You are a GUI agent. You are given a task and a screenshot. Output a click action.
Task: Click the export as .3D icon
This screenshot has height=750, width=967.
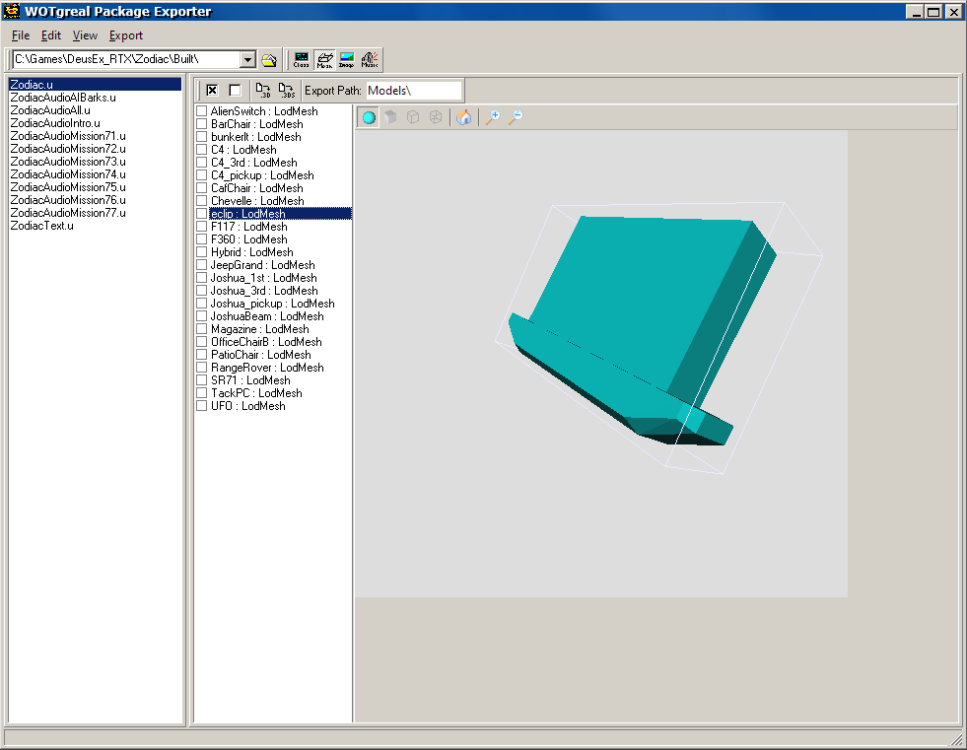264,90
